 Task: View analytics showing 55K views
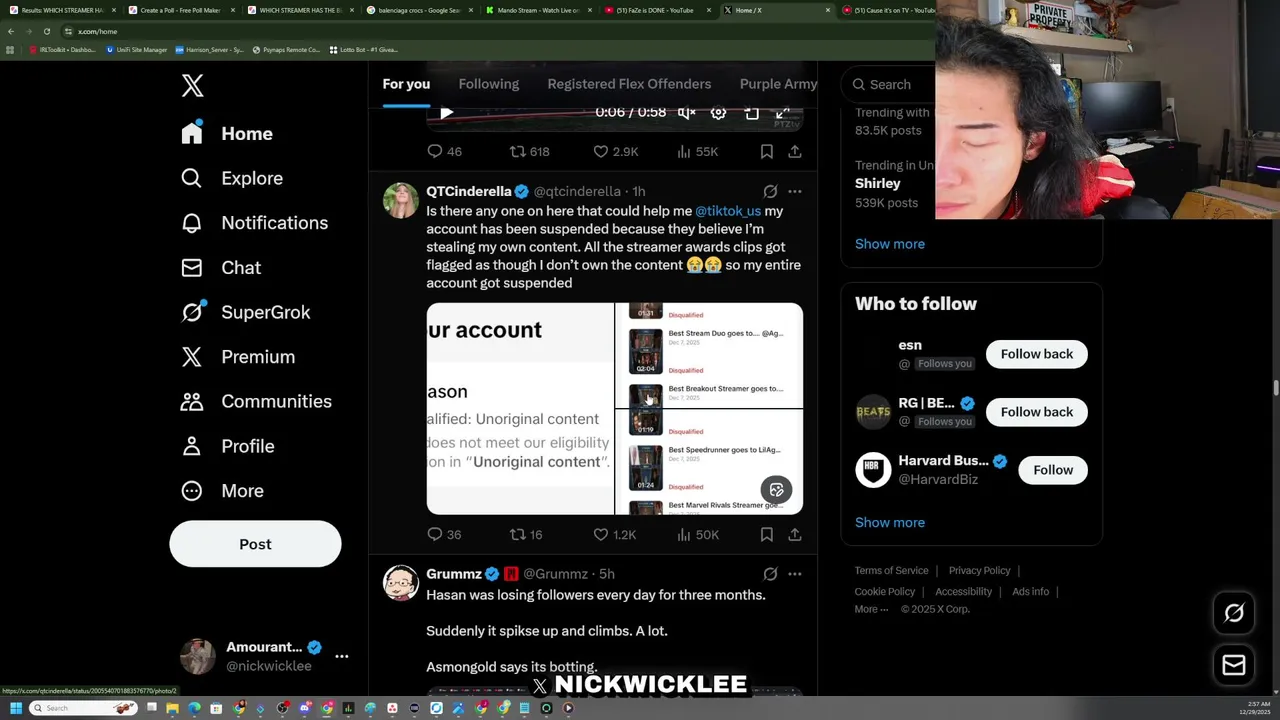tap(697, 151)
